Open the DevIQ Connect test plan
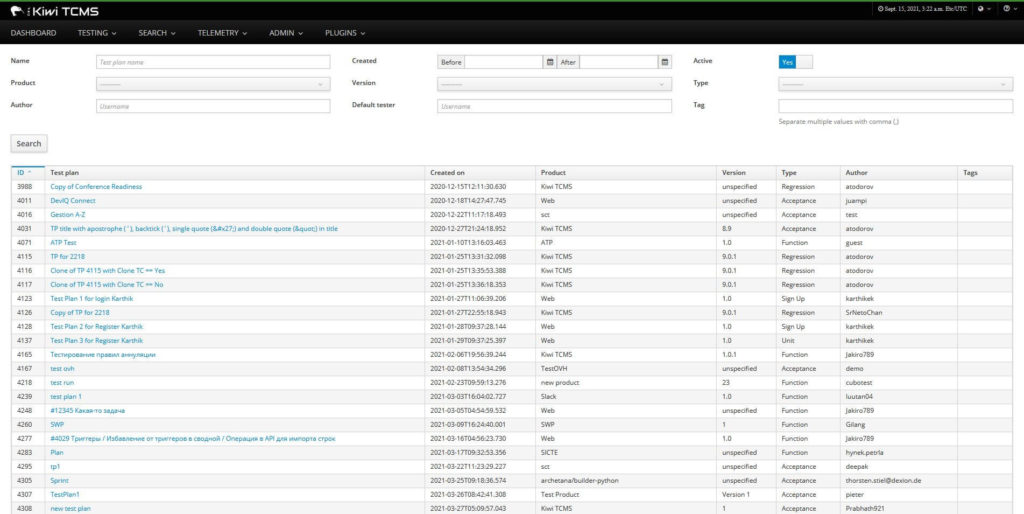Viewport: 1024px width, 514px height. (x=72, y=201)
